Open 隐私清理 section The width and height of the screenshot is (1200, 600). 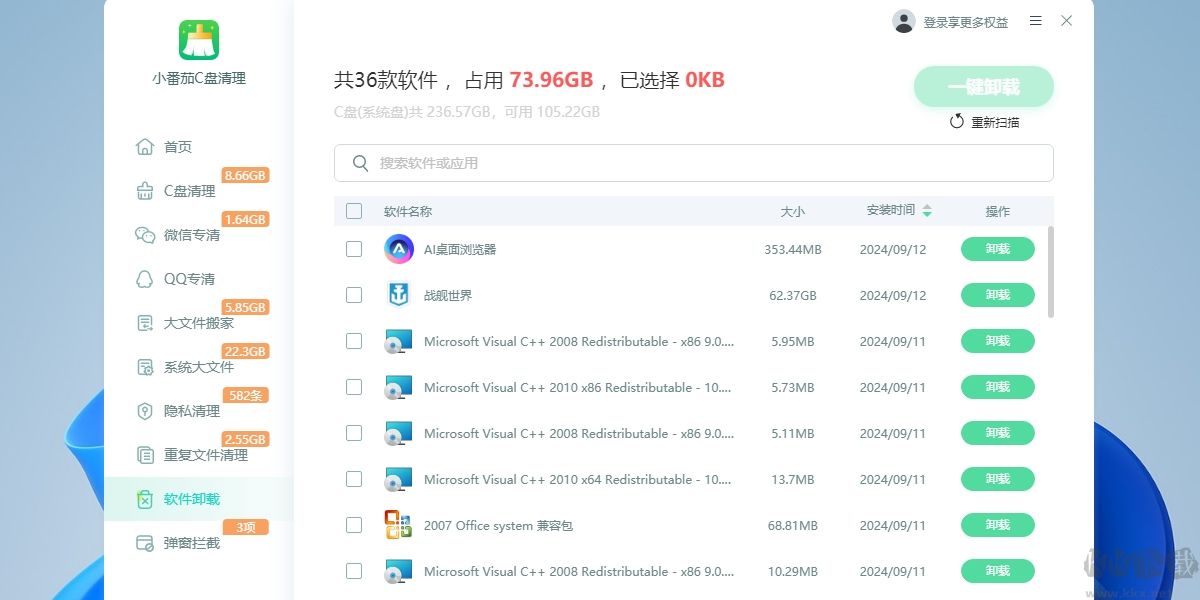(192, 411)
